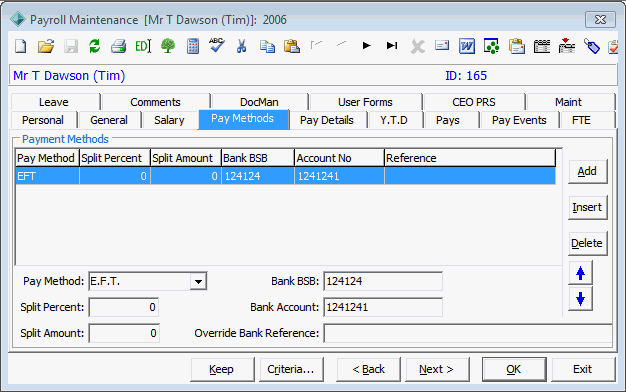The height and width of the screenshot is (392, 626).
Task: Click the Insert button
Action: click(587, 208)
